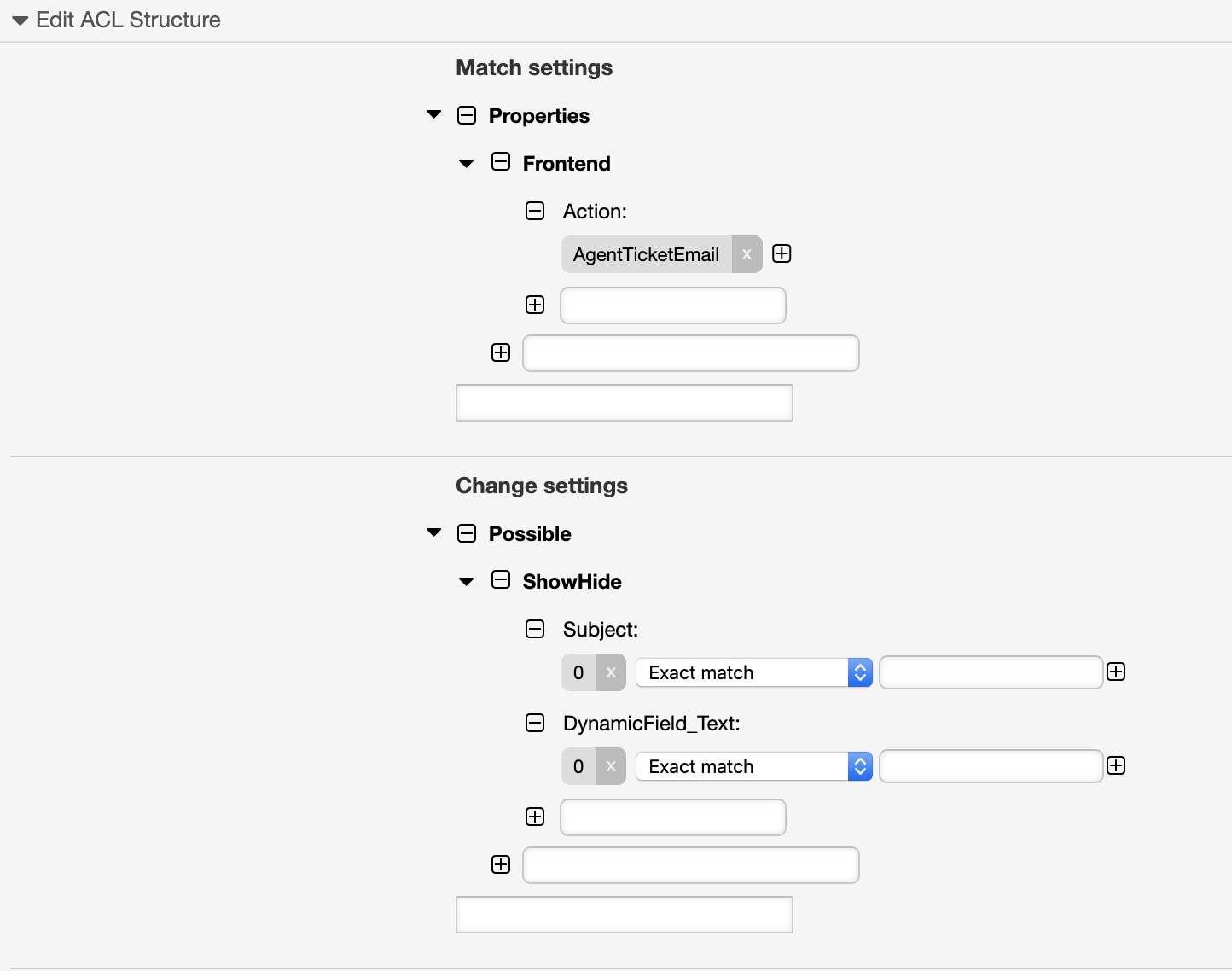The width and height of the screenshot is (1232, 971).
Task: Remove the Action entry with minus icon
Action: (x=535, y=211)
